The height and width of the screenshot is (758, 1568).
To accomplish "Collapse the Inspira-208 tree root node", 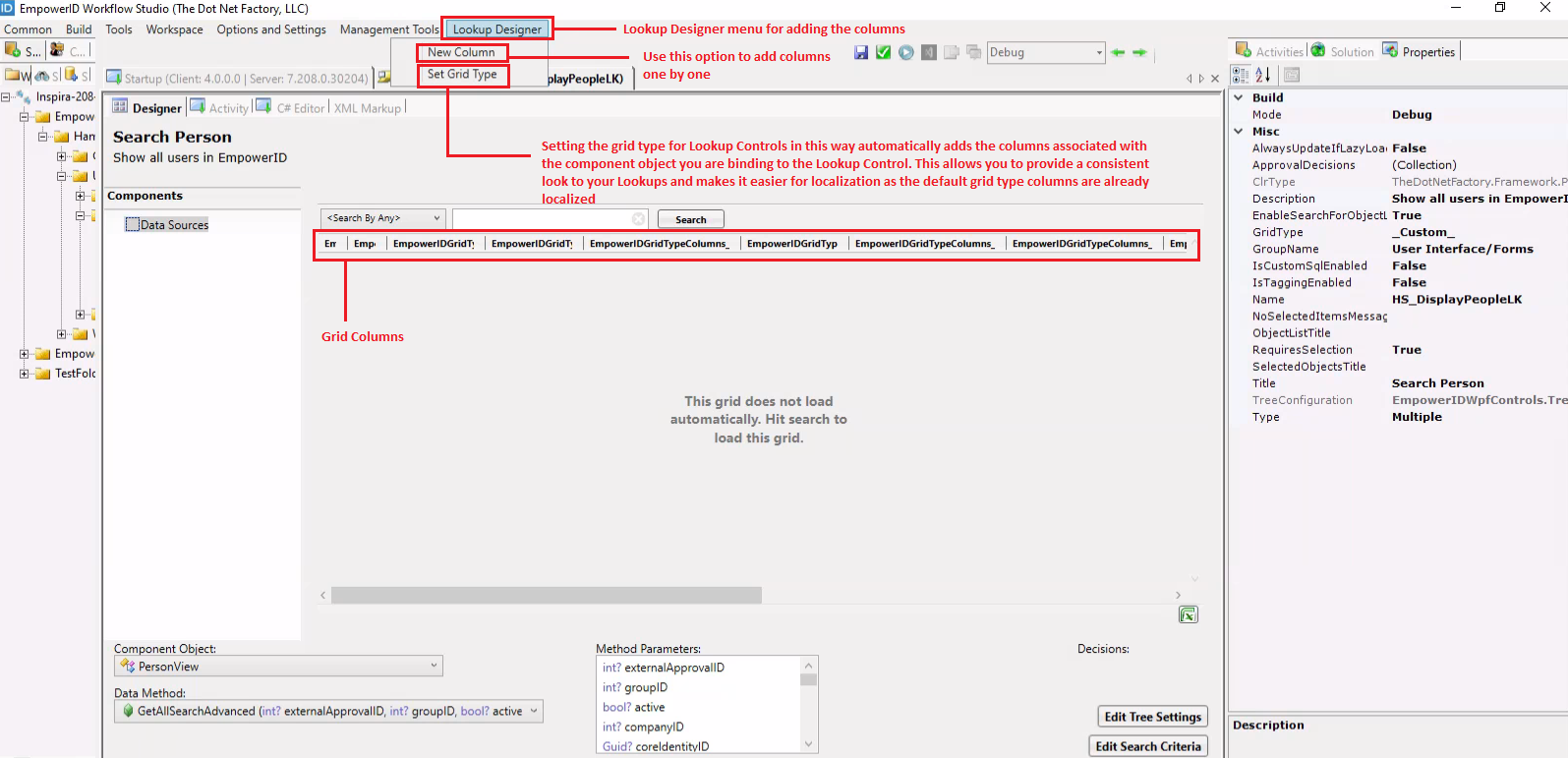I will (x=6, y=97).
